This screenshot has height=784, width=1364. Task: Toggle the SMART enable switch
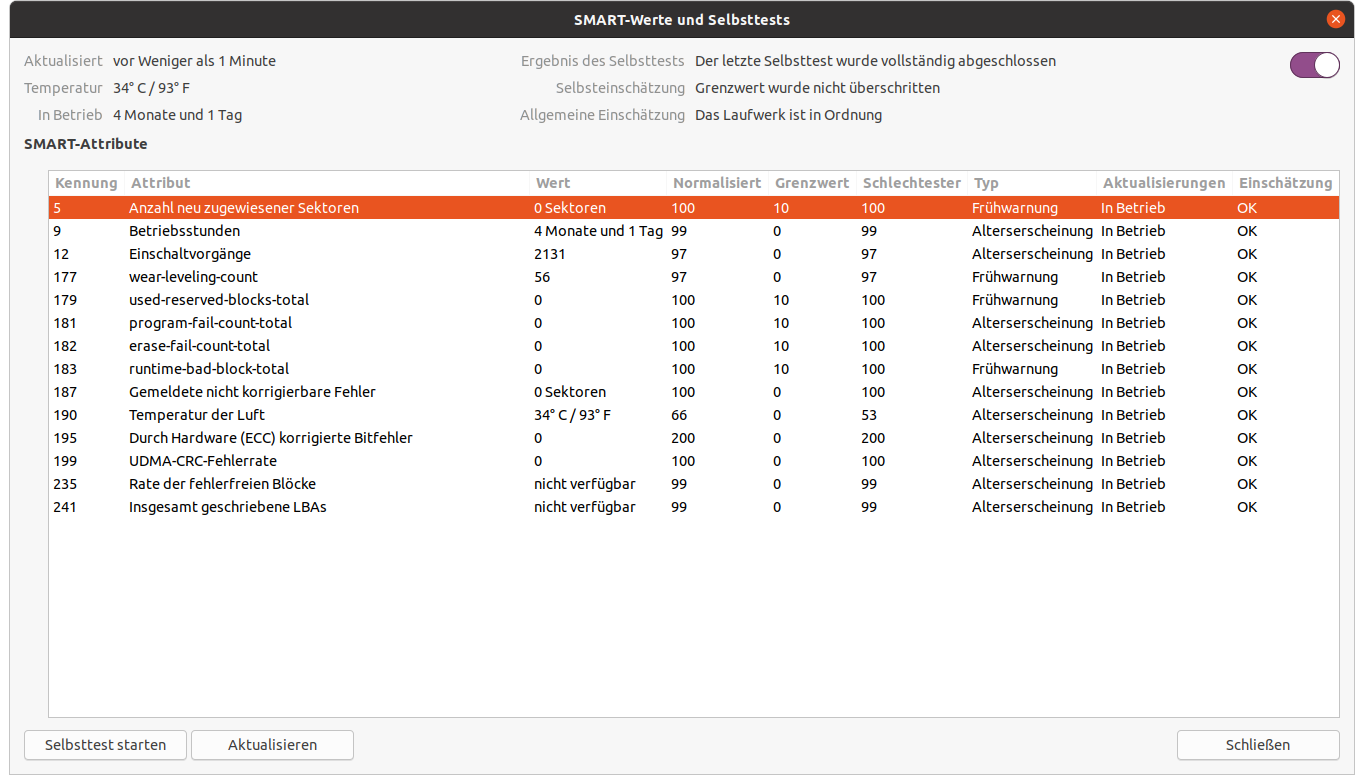pyautogui.click(x=1314, y=65)
